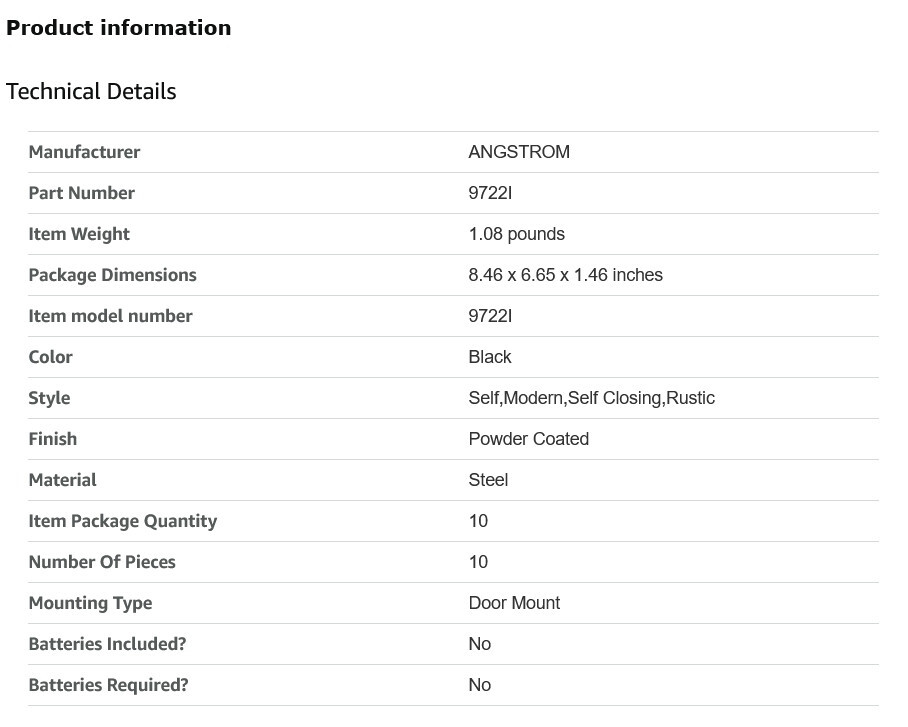Click the Technical Details heading
The width and height of the screenshot is (908, 727).
(x=91, y=92)
